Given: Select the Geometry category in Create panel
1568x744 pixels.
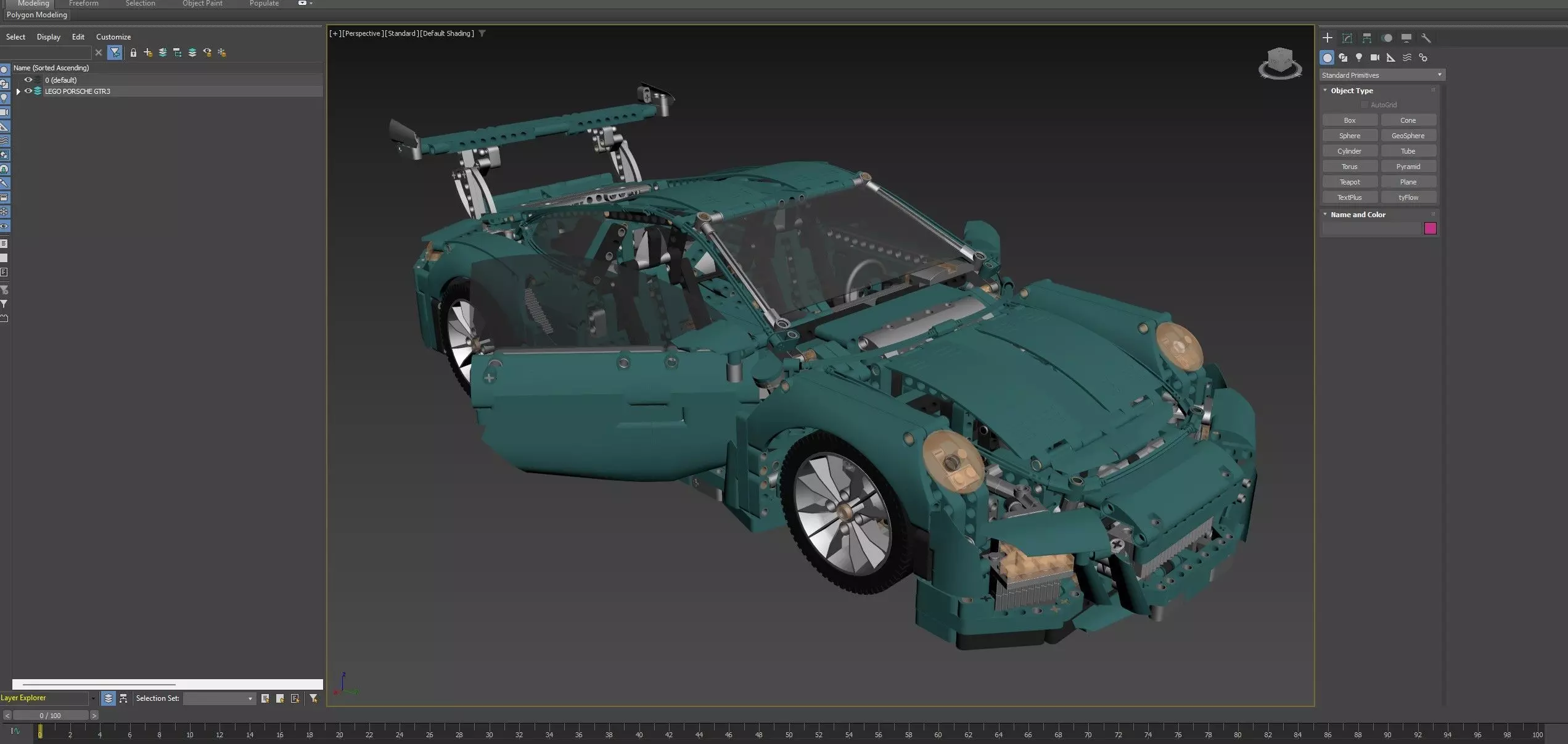Looking at the screenshot, I should click(1327, 57).
